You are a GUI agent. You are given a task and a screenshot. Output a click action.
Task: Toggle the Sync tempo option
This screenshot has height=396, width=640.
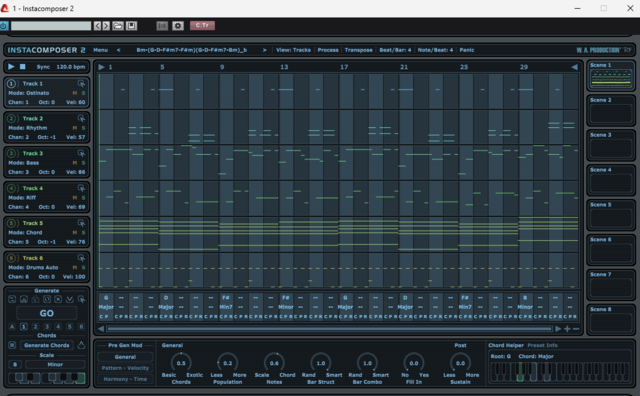pyautogui.click(x=43, y=67)
